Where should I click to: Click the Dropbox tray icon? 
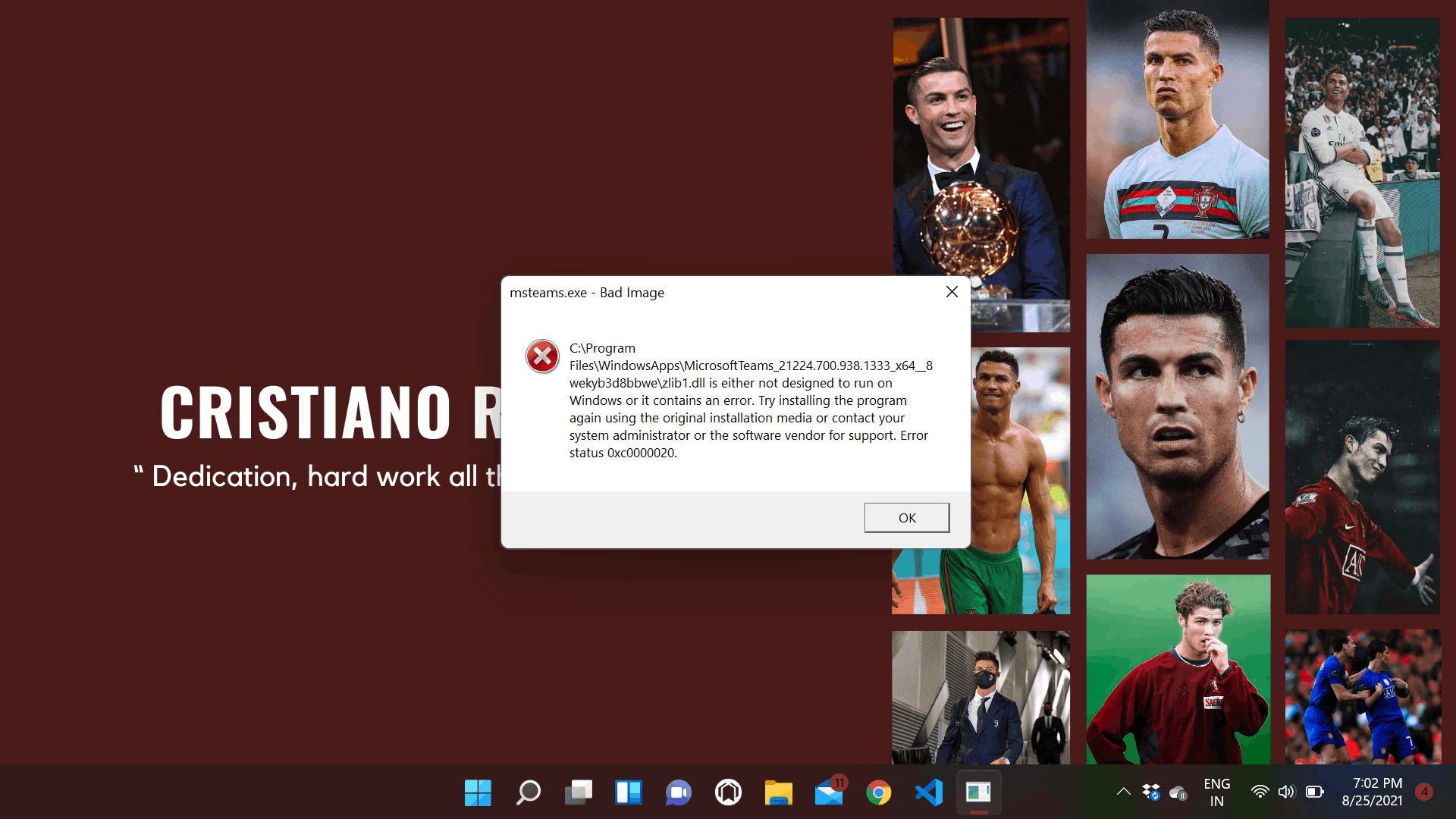point(1150,792)
